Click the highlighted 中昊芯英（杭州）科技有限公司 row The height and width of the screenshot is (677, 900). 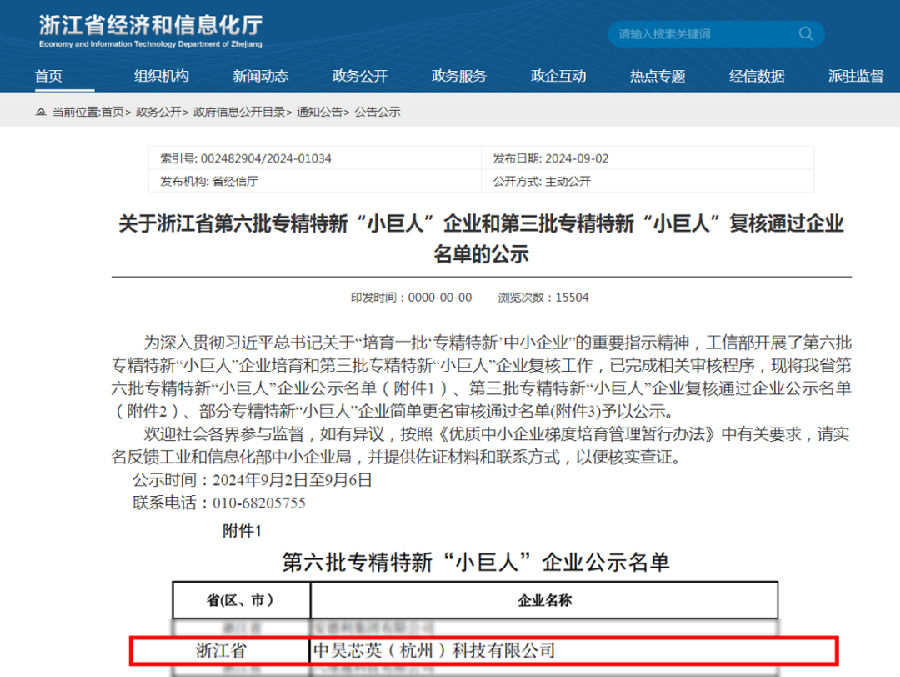483,651
